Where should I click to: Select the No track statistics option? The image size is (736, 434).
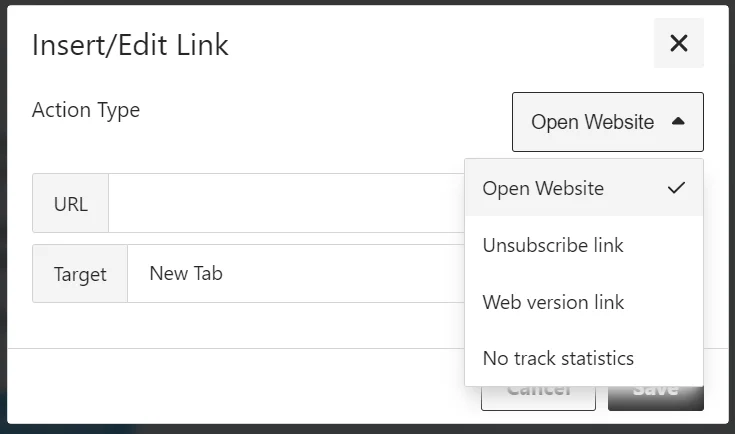[558, 358]
